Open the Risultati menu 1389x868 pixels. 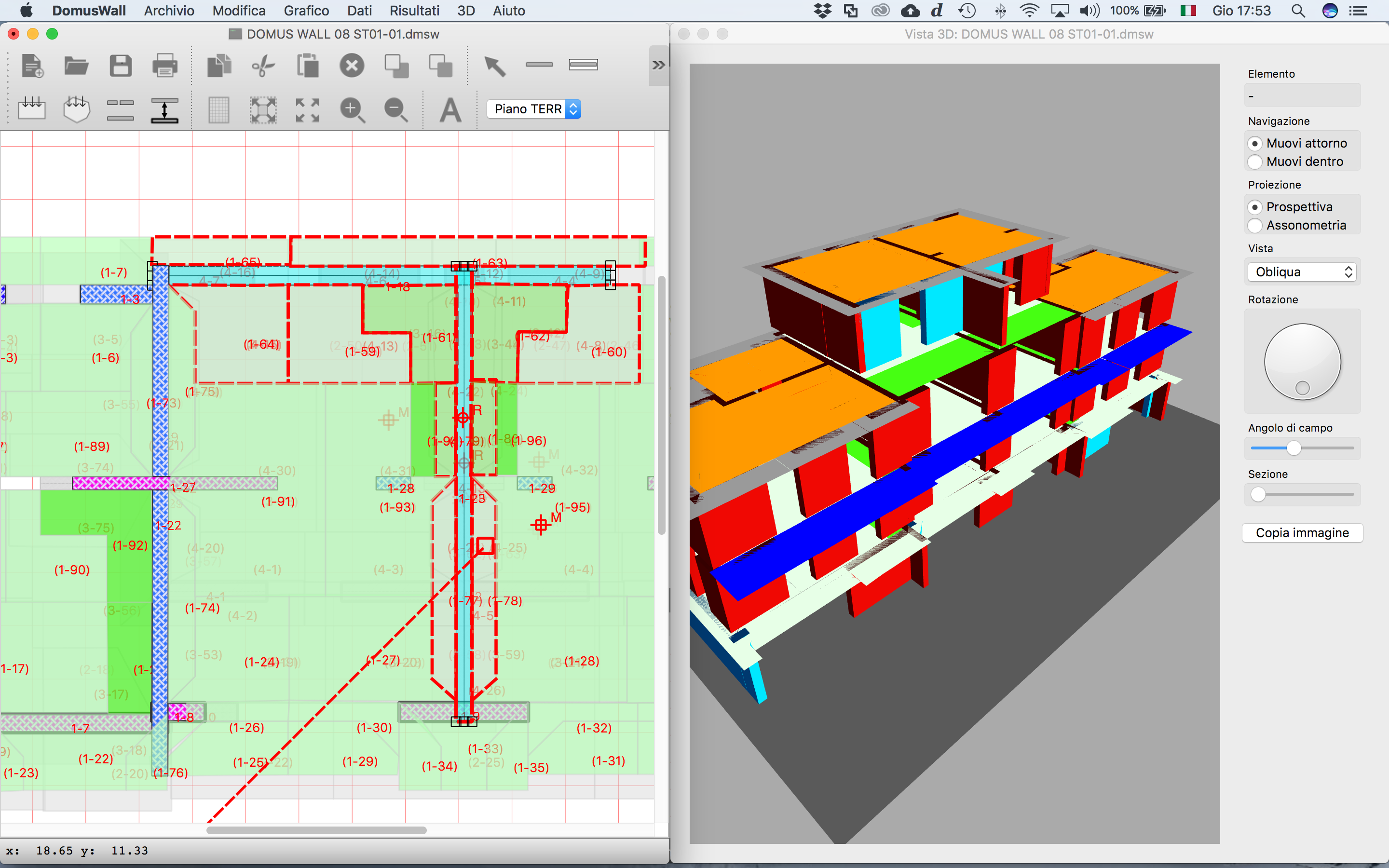pos(414,10)
